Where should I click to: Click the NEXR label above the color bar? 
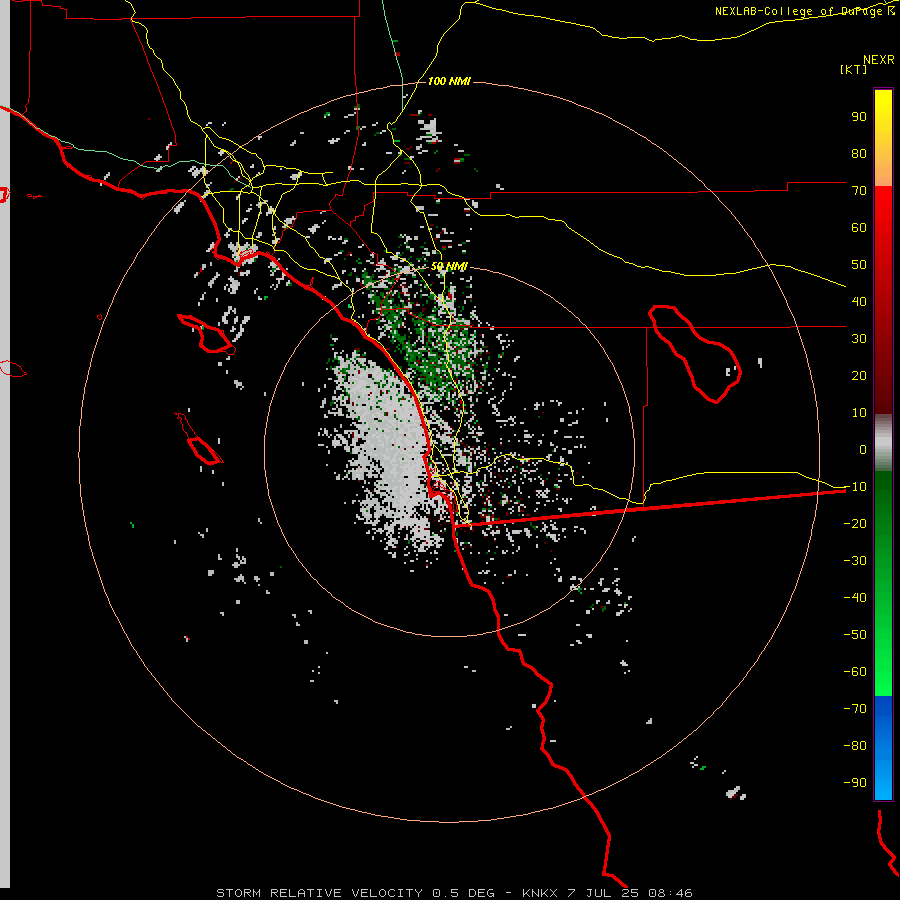(x=878, y=60)
